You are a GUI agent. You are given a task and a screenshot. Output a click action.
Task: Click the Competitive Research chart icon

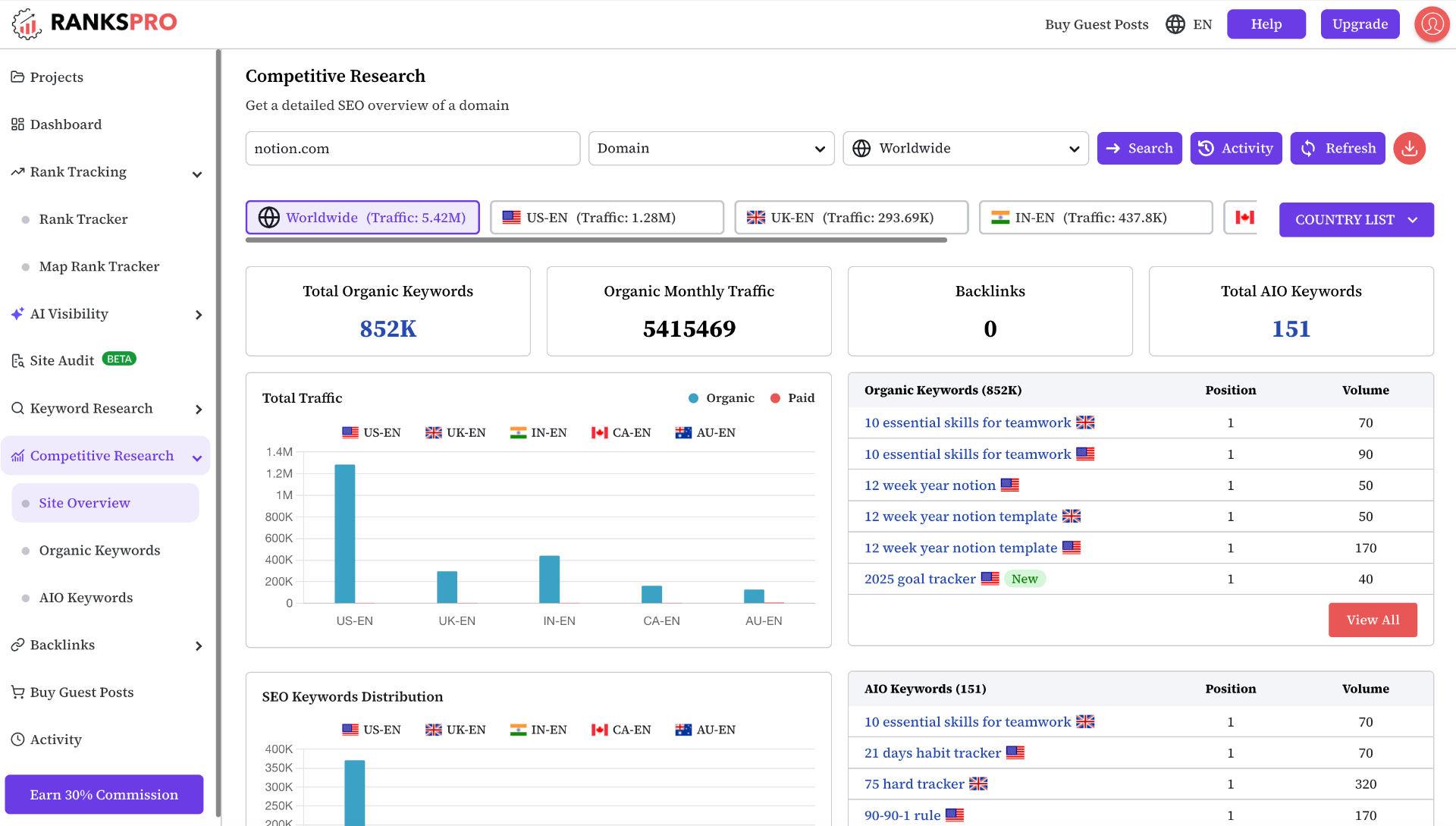tap(17, 456)
